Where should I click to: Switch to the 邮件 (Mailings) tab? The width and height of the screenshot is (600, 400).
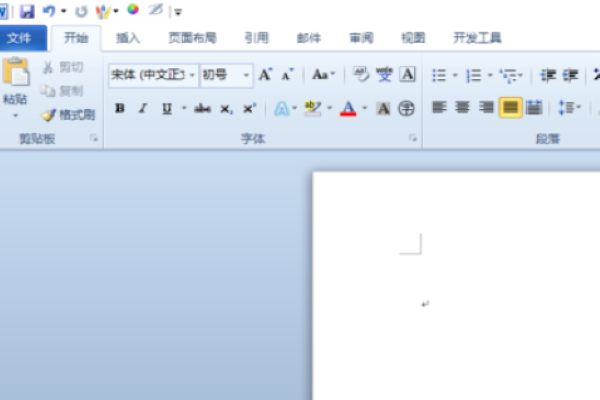(x=309, y=38)
